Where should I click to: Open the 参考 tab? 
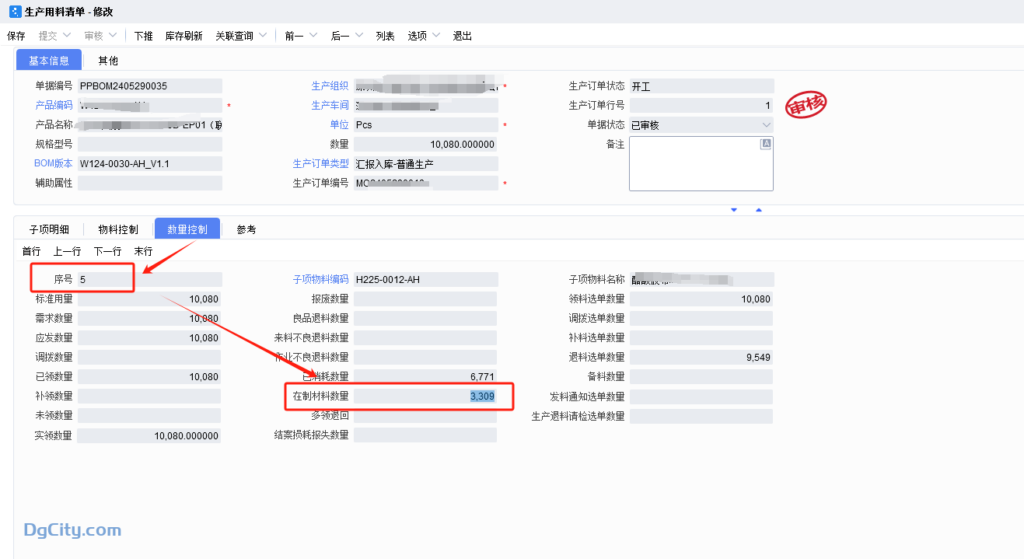[246, 229]
